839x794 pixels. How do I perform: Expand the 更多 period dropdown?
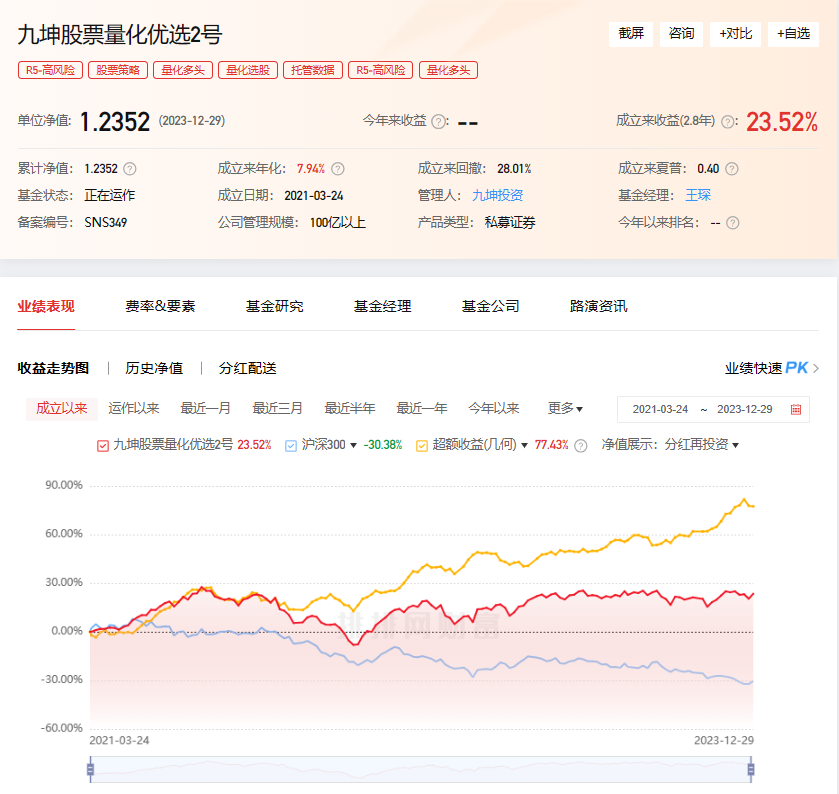click(x=565, y=409)
